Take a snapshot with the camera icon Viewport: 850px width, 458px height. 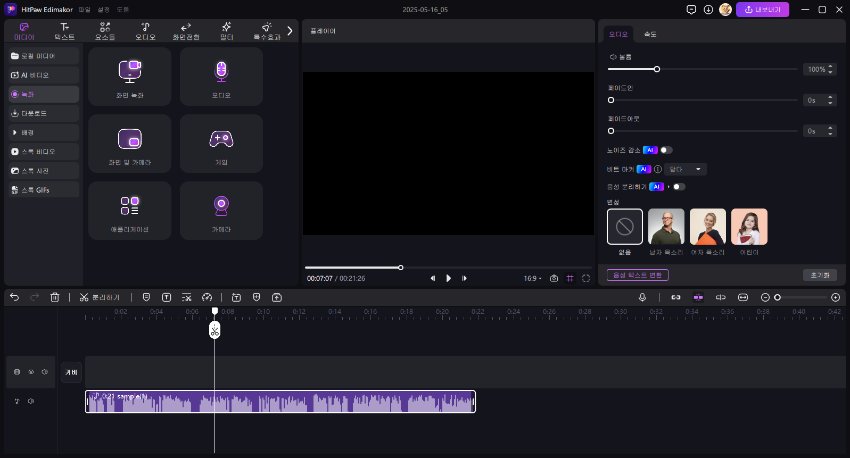tap(553, 278)
